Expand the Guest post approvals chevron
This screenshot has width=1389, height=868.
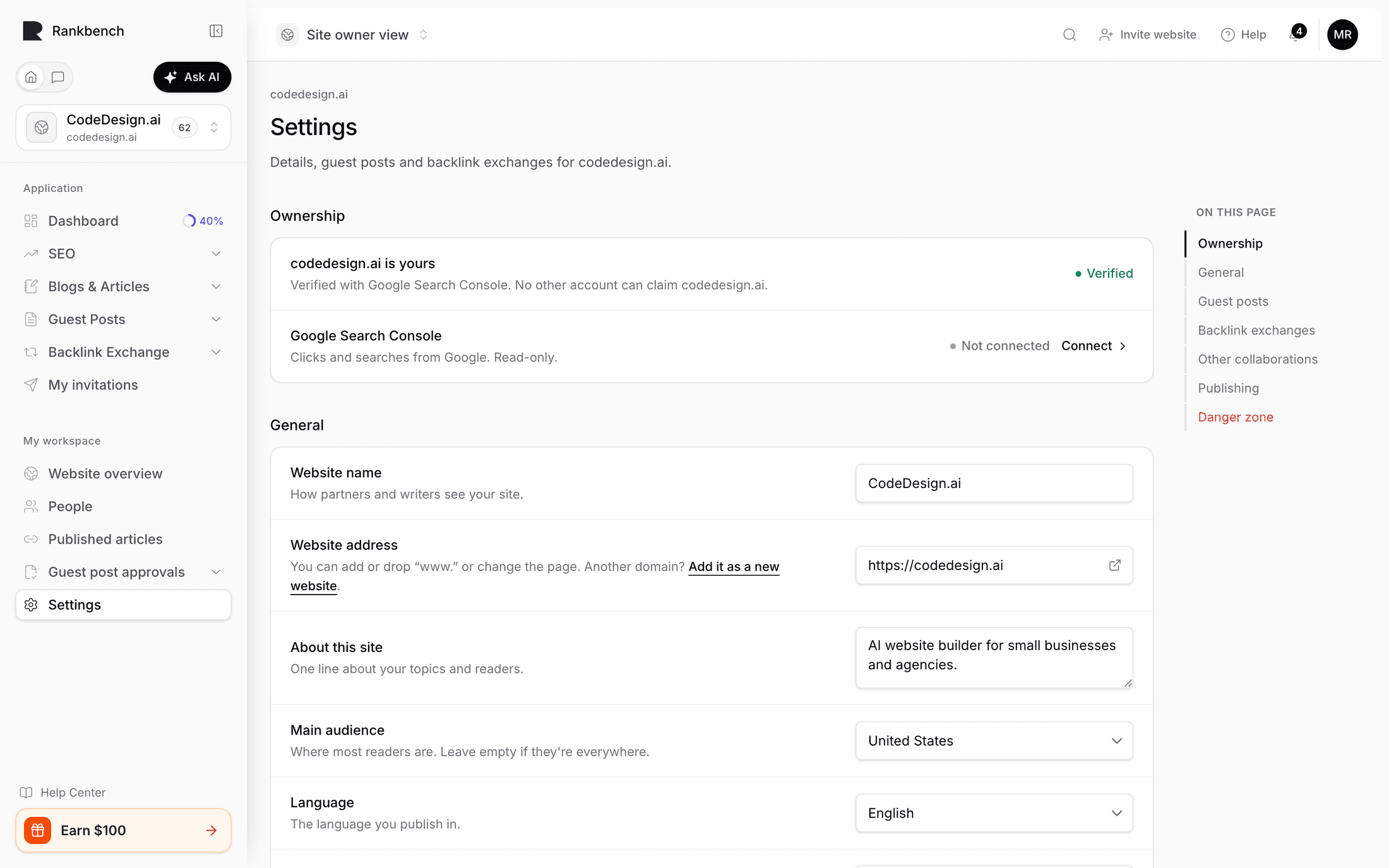216,572
